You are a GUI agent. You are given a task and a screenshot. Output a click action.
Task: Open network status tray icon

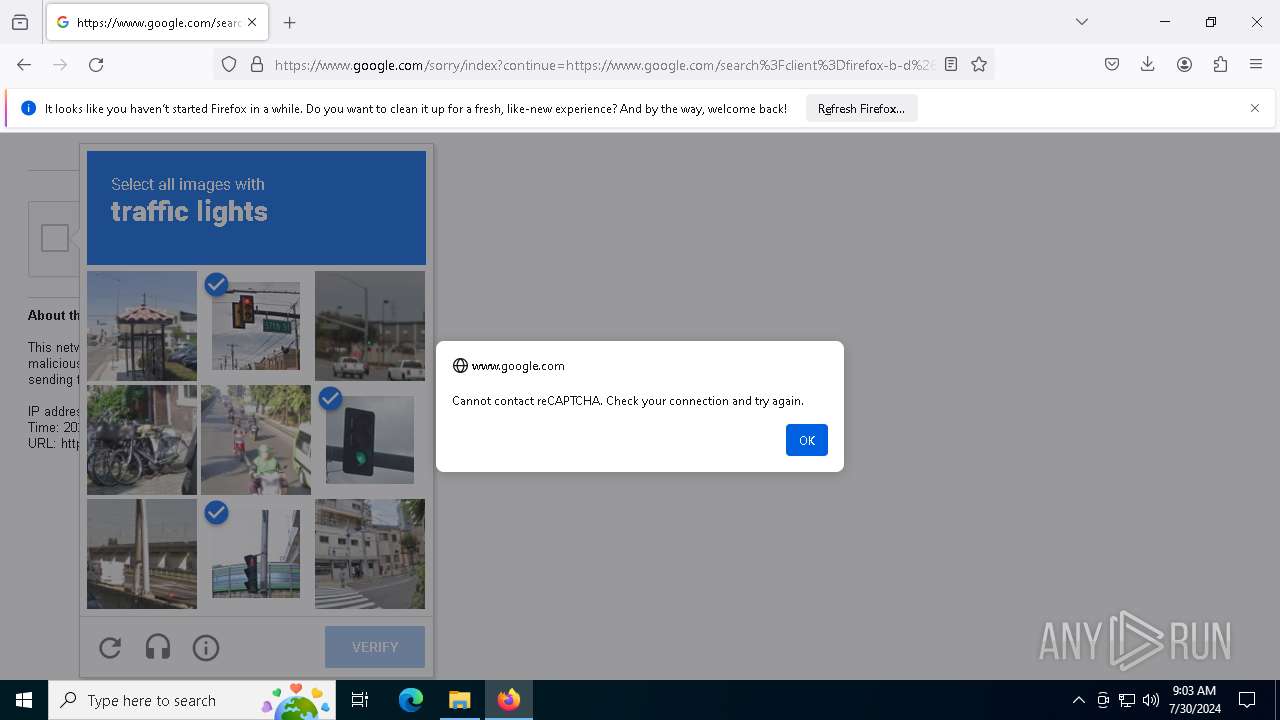click(1127, 700)
